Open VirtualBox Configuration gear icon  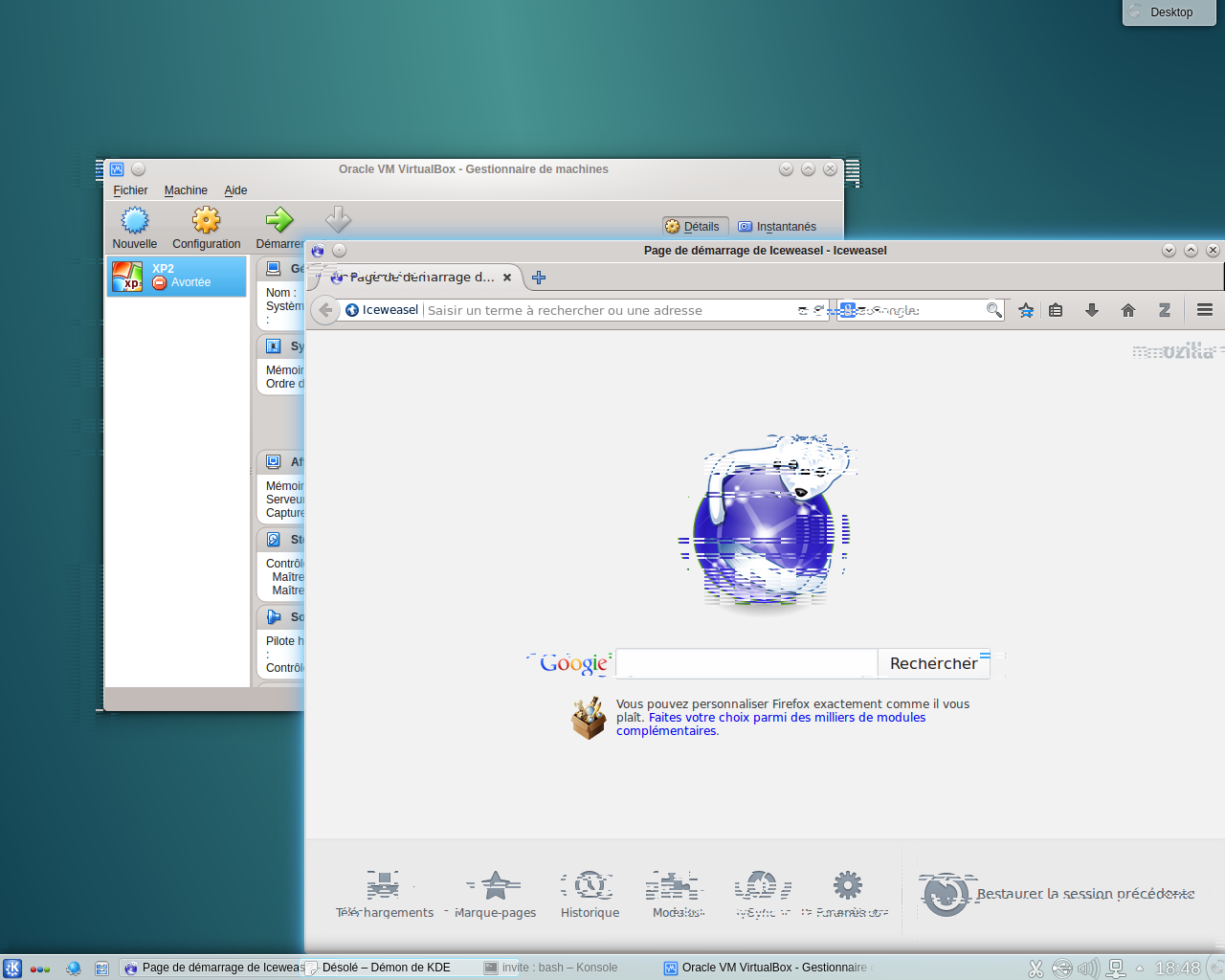[x=206, y=221]
